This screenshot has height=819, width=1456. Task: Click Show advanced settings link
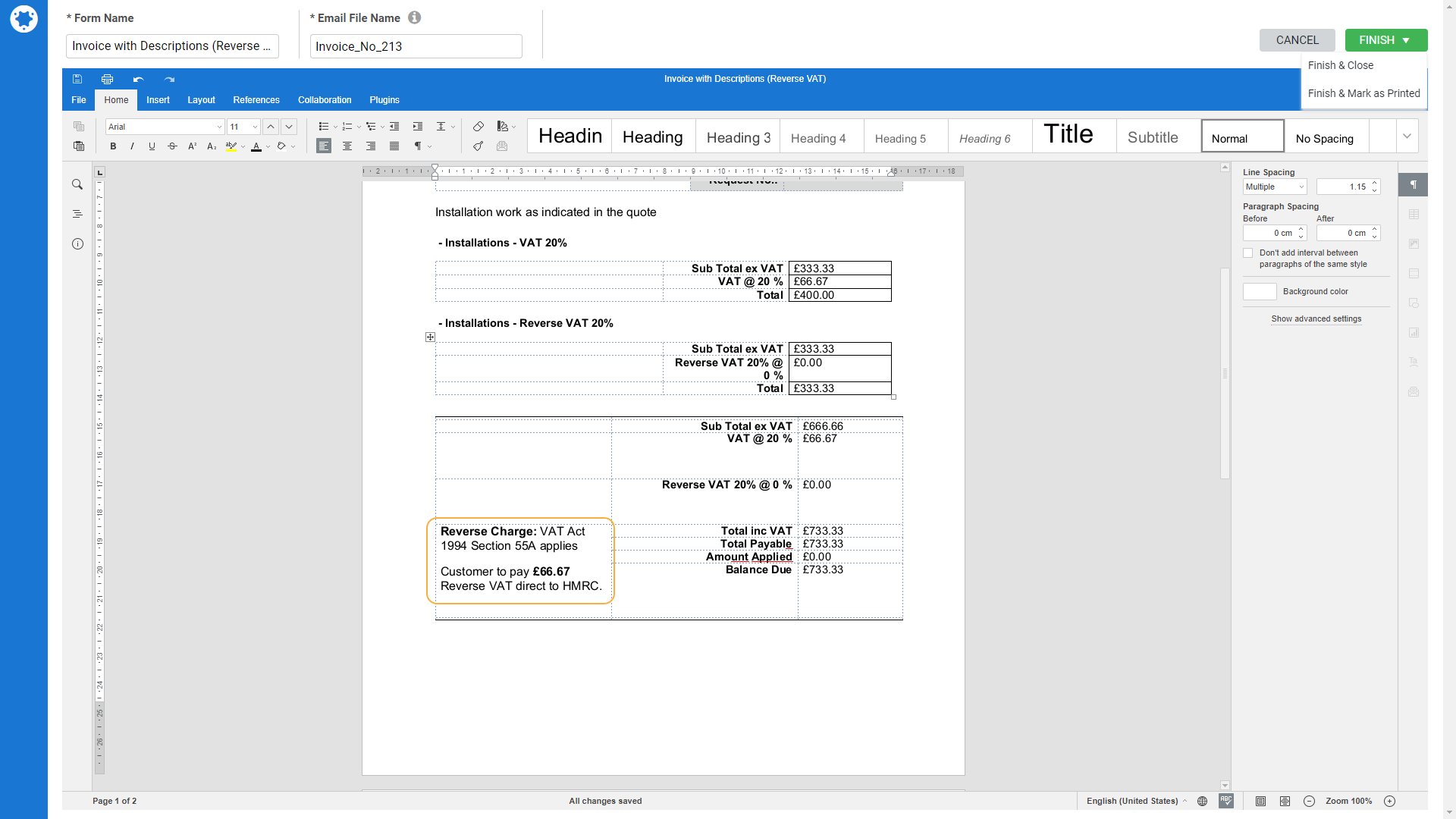tap(1316, 319)
